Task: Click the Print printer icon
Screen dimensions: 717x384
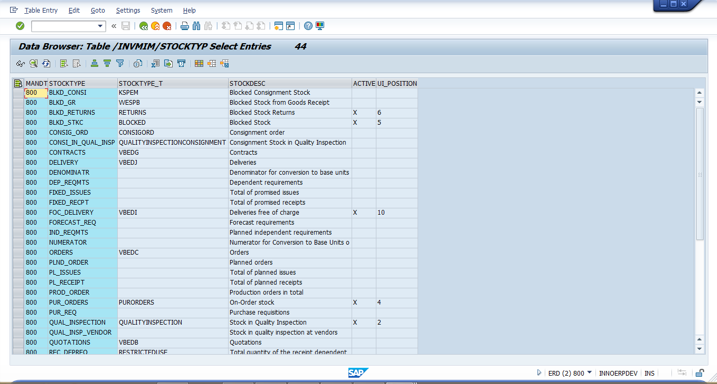Action: click(x=185, y=26)
